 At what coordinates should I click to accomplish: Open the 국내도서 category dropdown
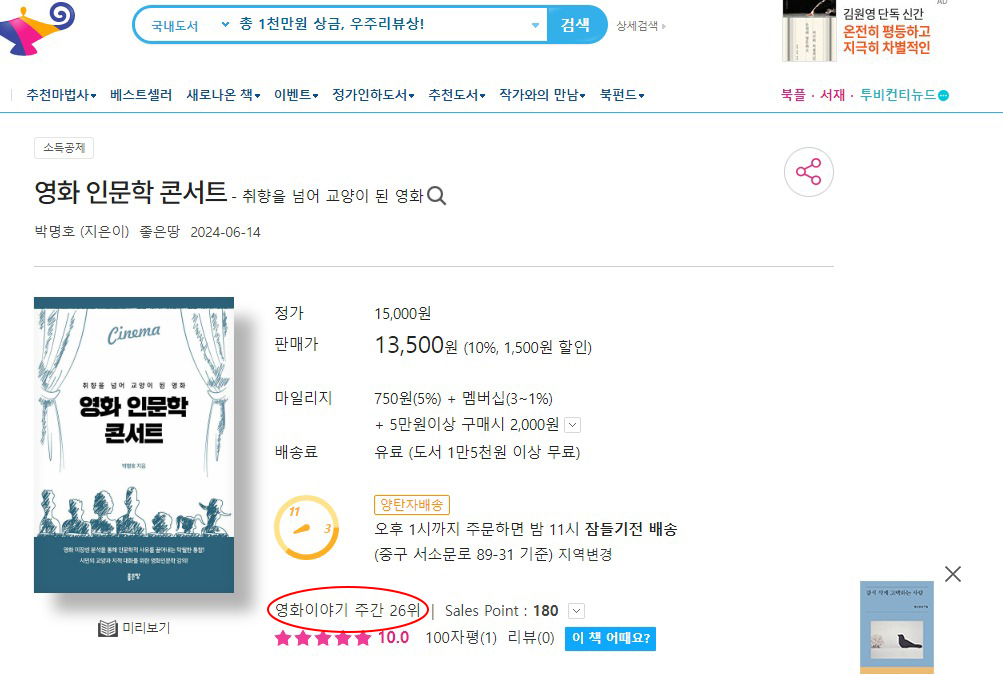pyautogui.click(x=189, y=25)
